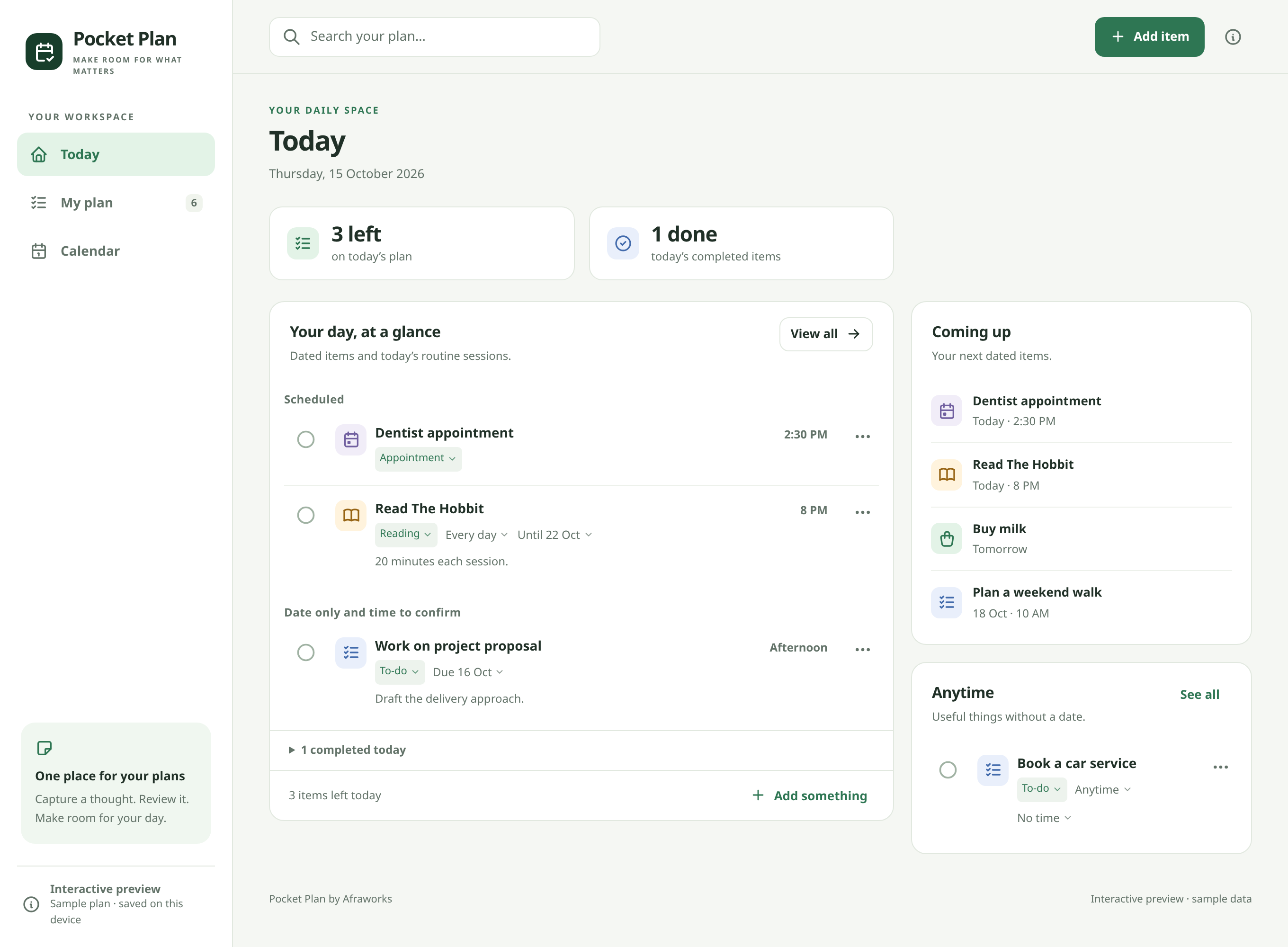The width and height of the screenshot is (1288, 947).
Task: Click the note icon in One place for your plans
Action: coord(44,748)
